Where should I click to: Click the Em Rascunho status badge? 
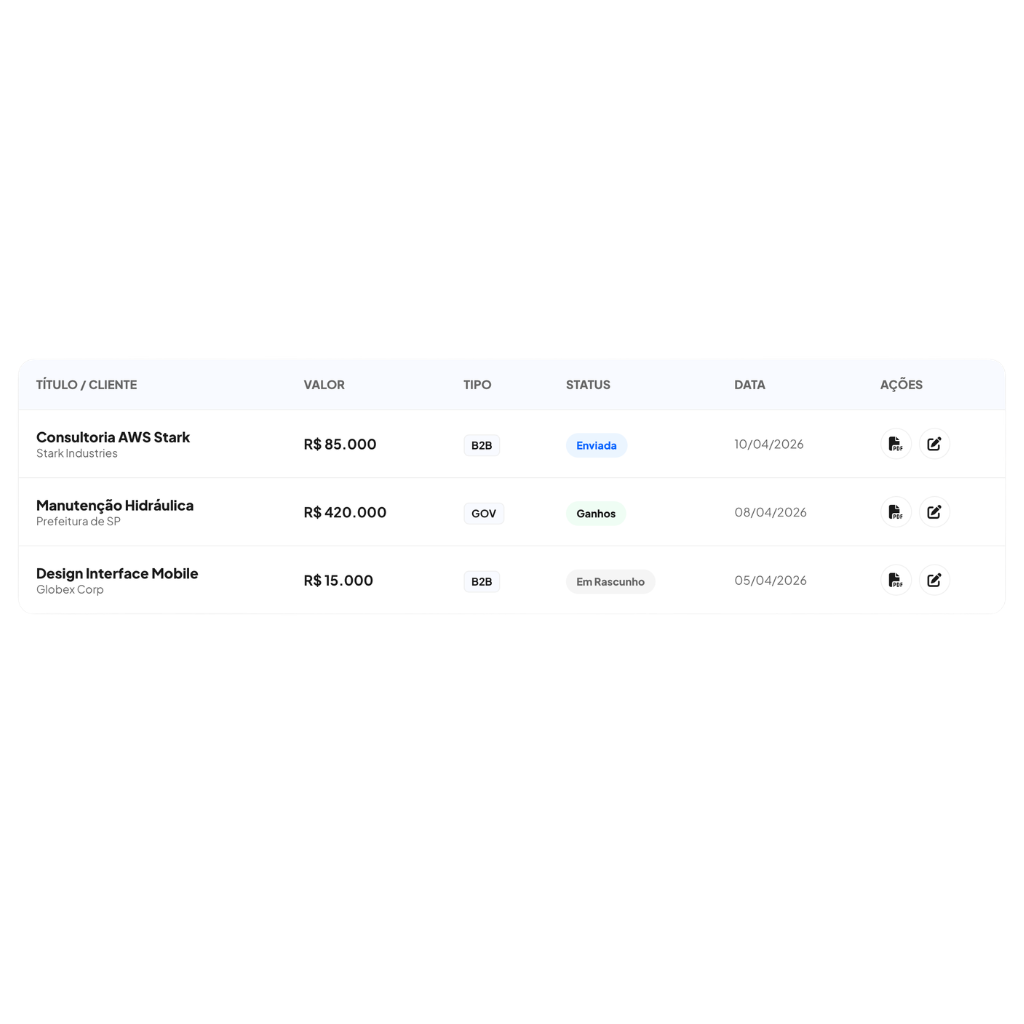point(610,581)
